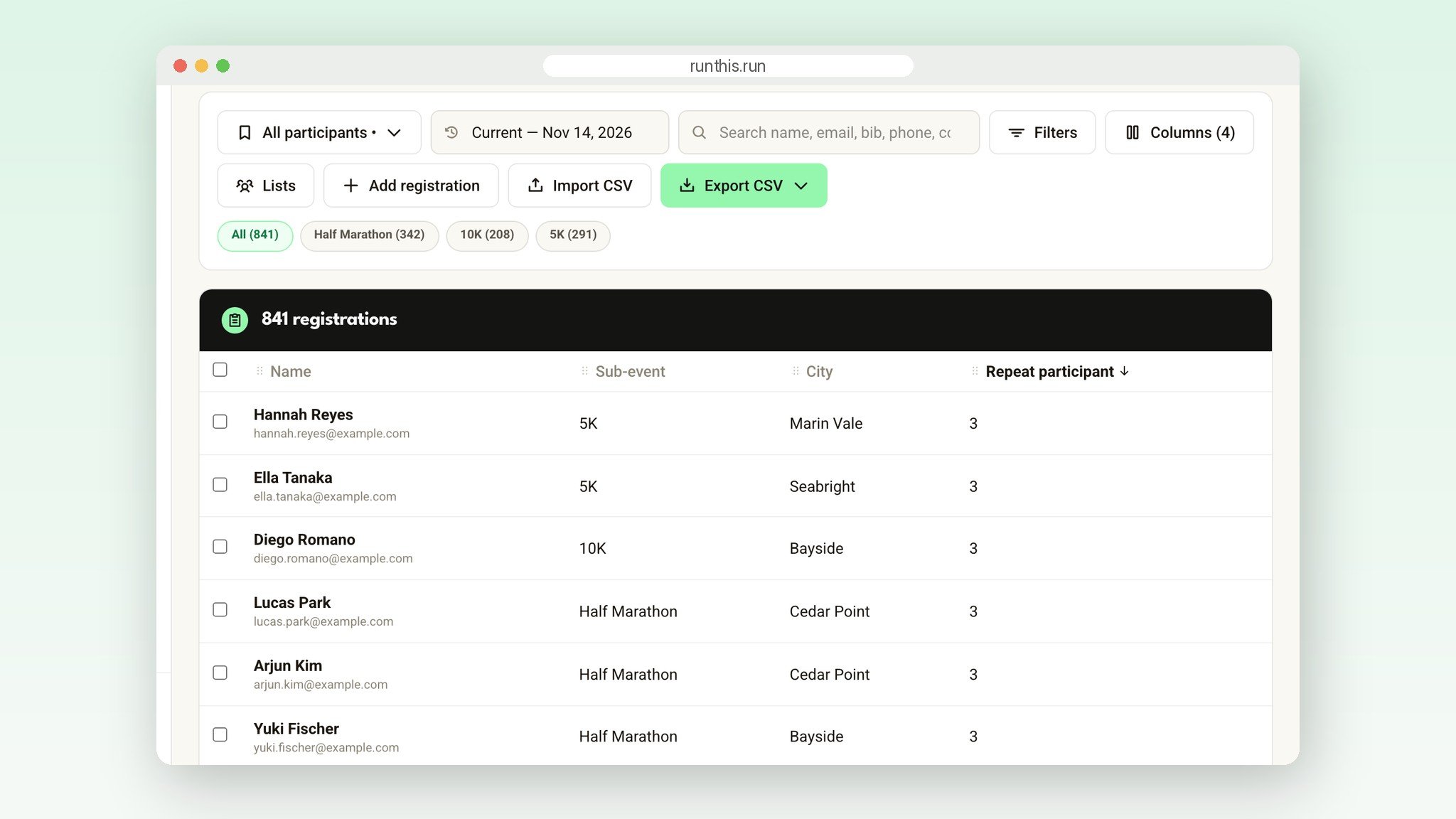The image size is (1456, 819).
Task: Click the upload icon on Import CSV
Action: (535, 186)
